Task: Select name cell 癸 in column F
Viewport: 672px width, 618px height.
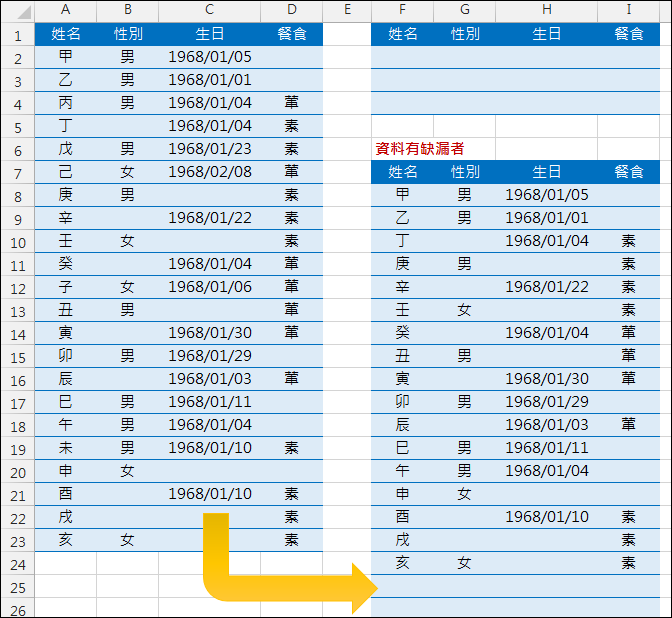Action: (402, 333)
